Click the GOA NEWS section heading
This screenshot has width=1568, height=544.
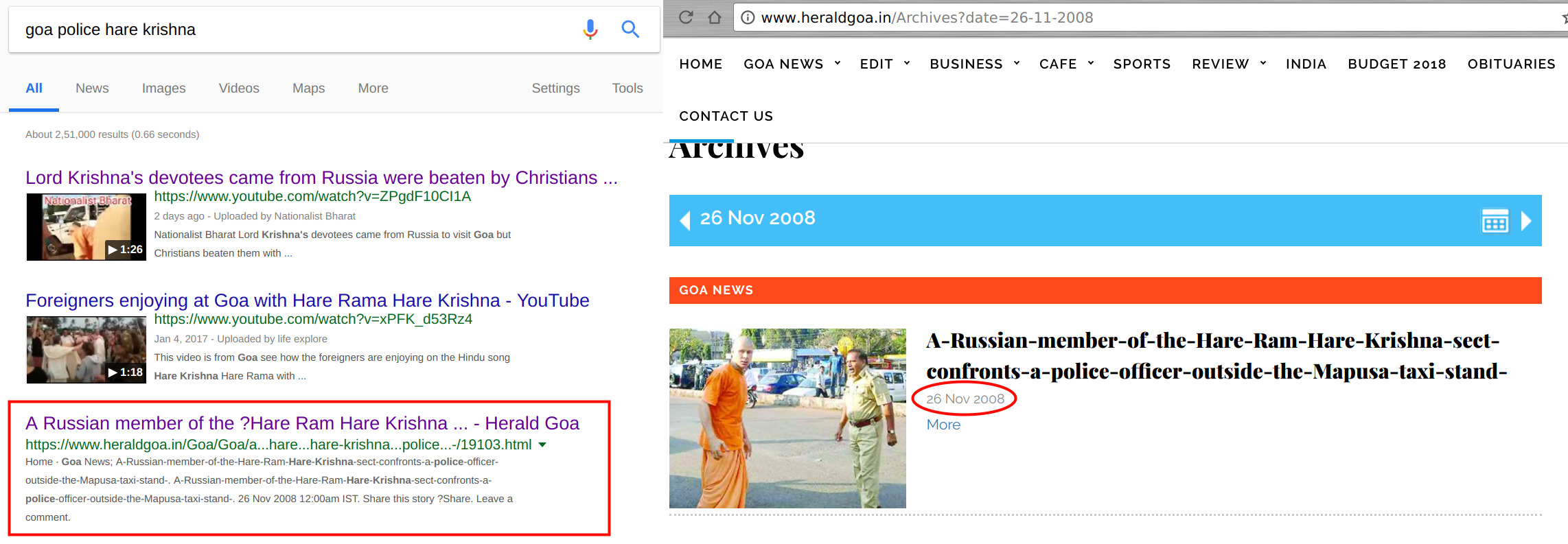tap(716, 290)
